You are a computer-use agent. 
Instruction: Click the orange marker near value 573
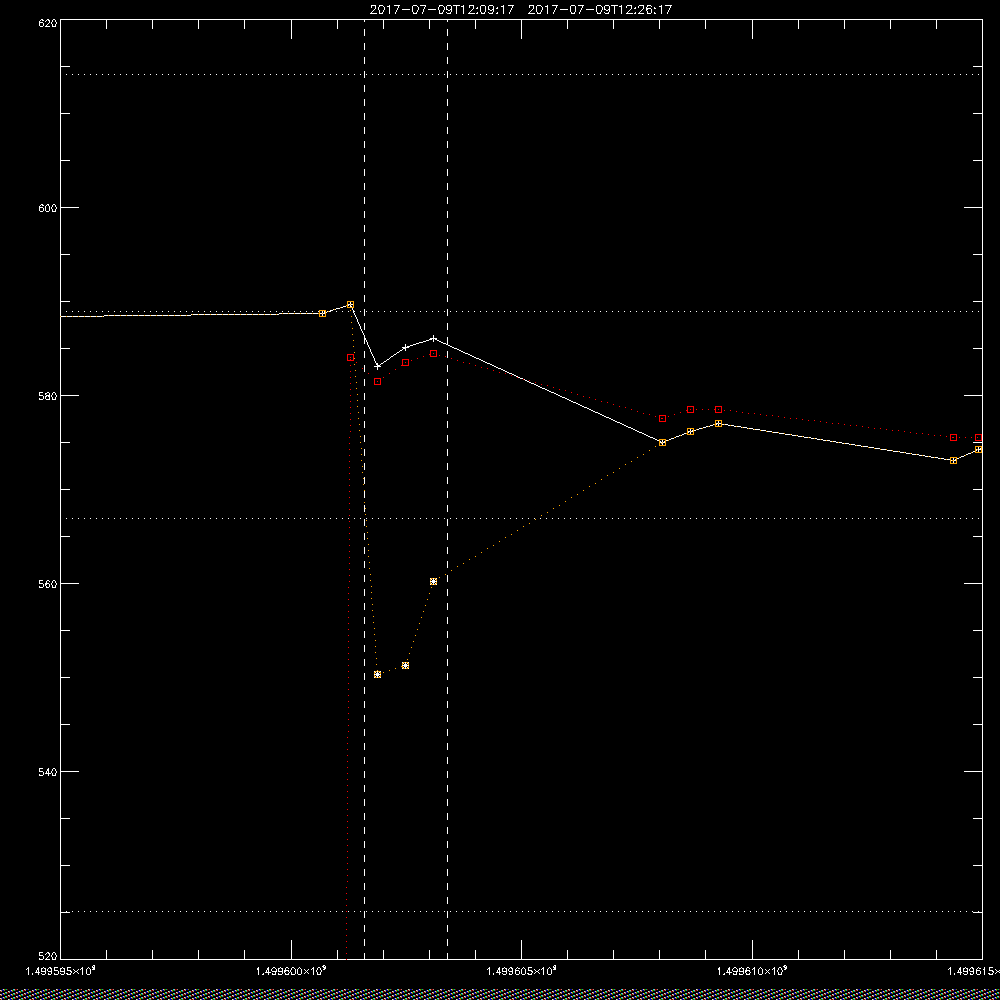953,460
